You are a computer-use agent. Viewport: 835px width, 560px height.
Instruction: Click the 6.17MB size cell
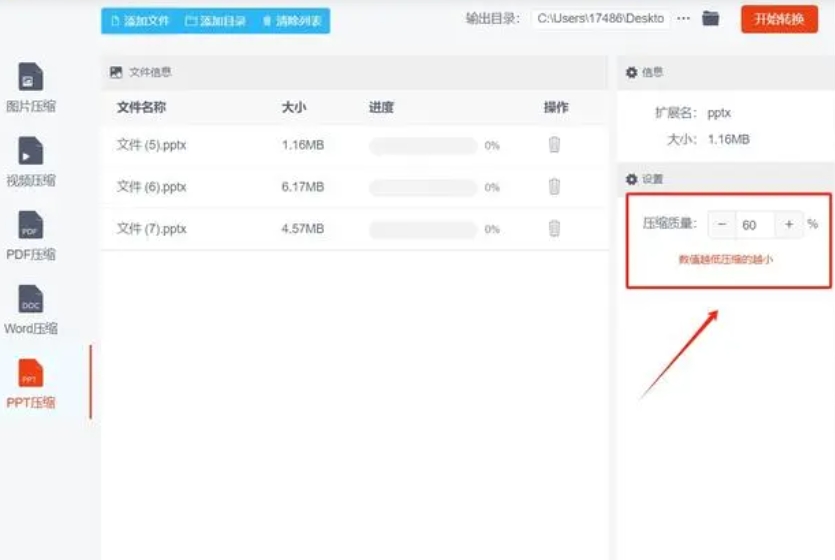coord(302,187)
